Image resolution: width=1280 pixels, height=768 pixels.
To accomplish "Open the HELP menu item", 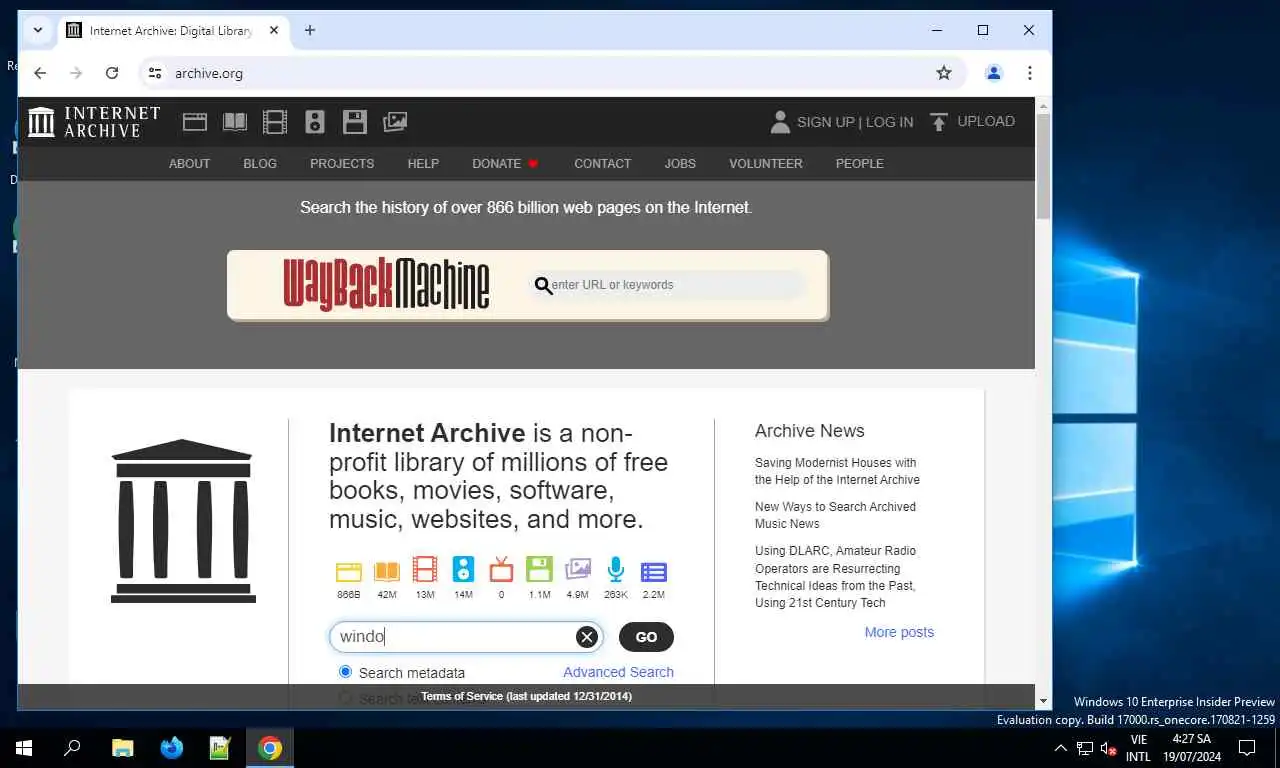I will pos(423,163).
